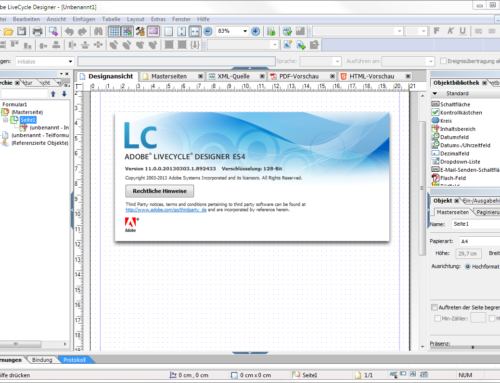Close the Objektbibliothek palette tab

(x=484, y=83)
